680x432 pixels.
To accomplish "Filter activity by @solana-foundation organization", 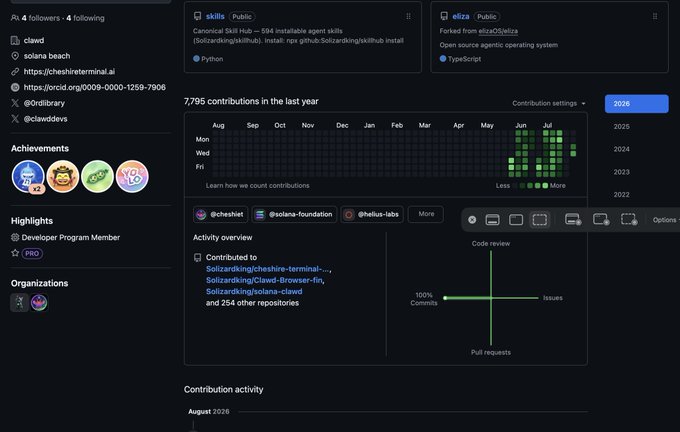I will tap(294, 214).
